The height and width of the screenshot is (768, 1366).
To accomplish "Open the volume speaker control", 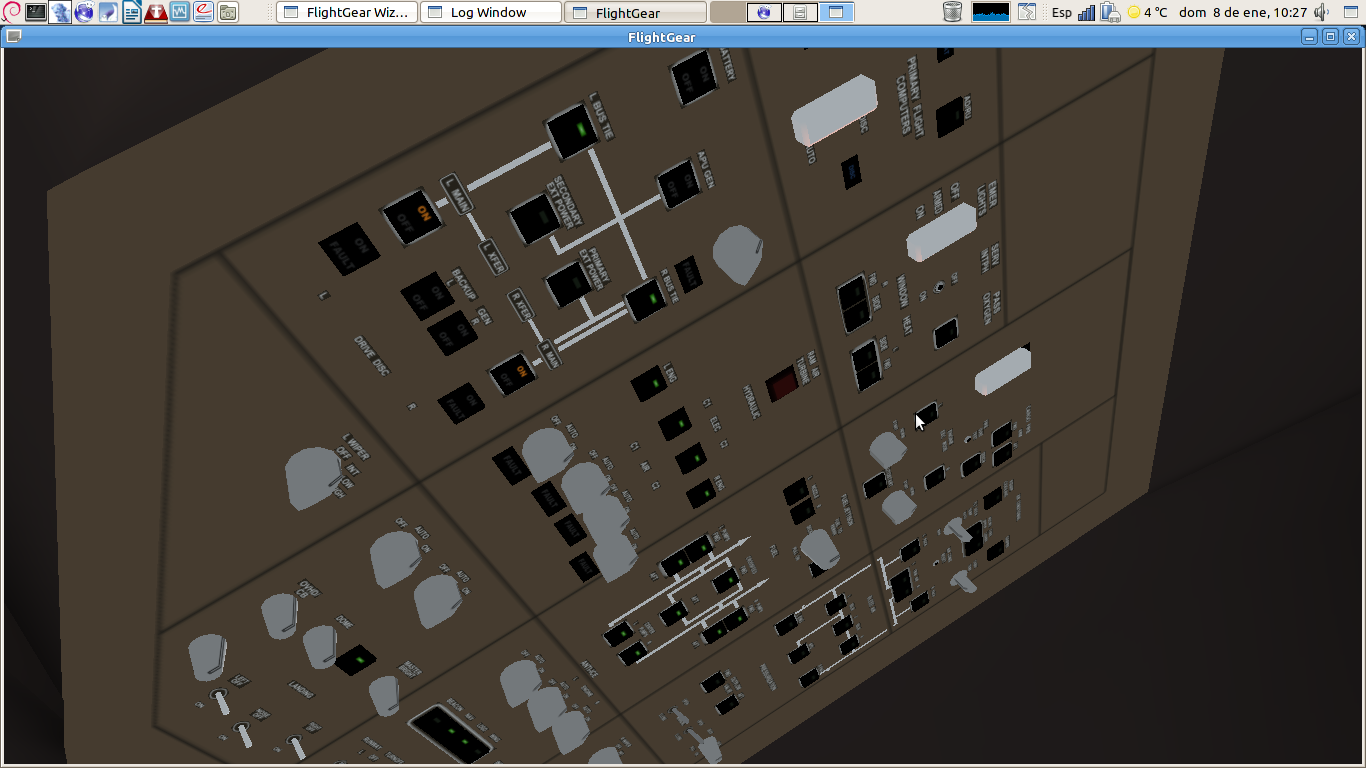I will tap(1322, 12).
